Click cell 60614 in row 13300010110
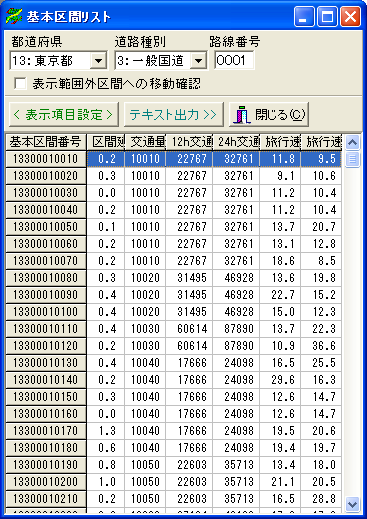 [x=189, y=329]
